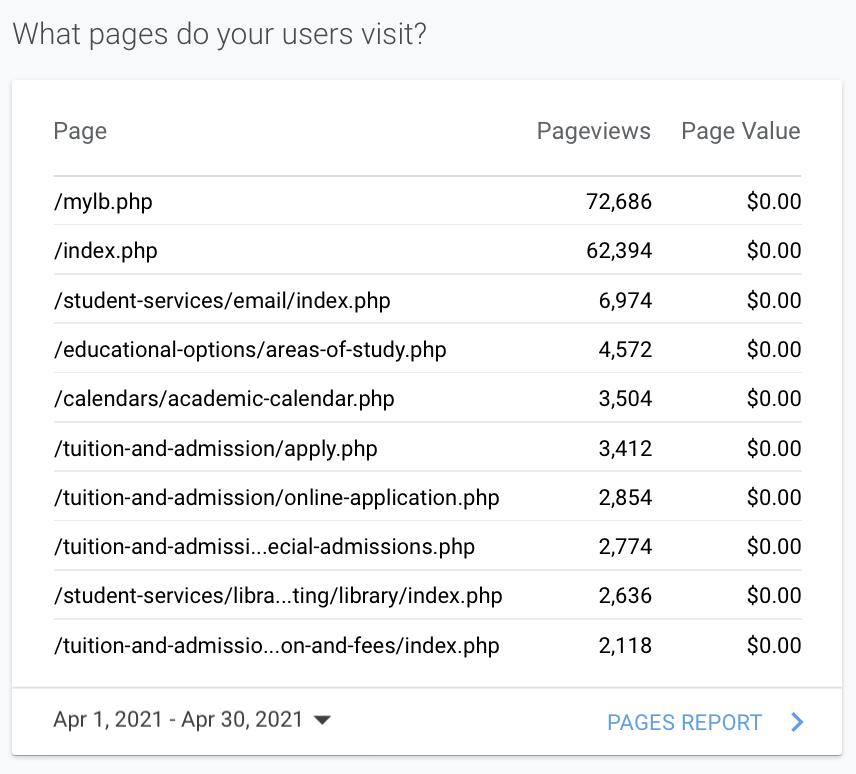This screenshot has height=774, width=856.
Task: Click the Pageviews column header
Action: [593, 131]
